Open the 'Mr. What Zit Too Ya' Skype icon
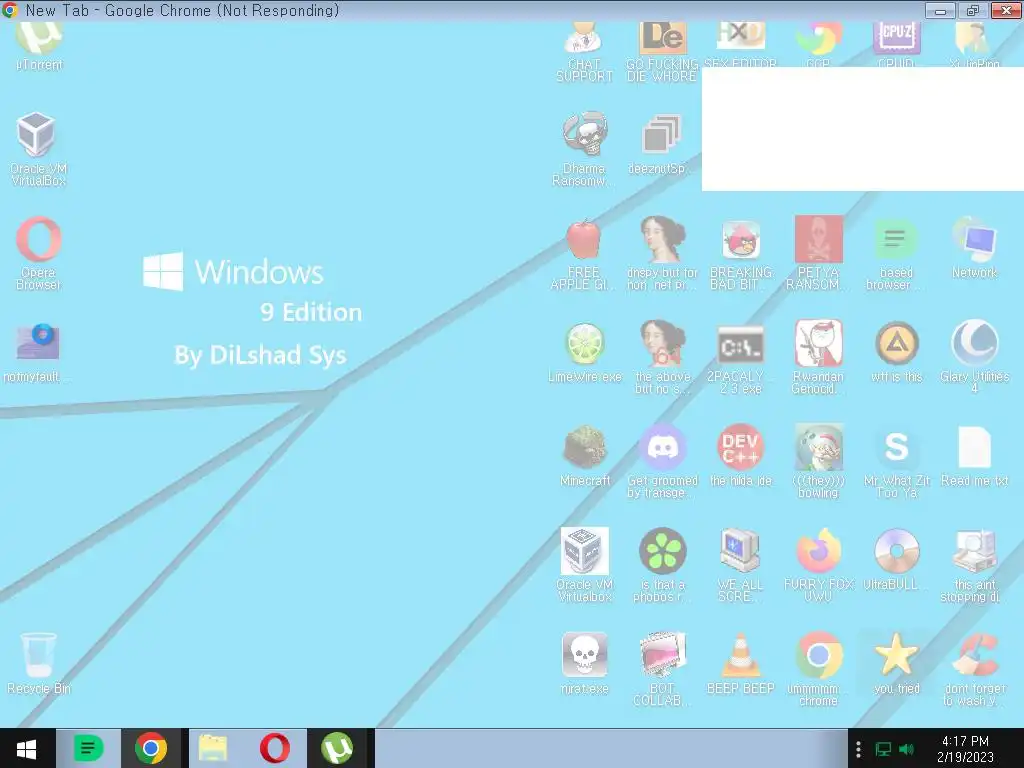This screenshot has height=768, width=1024. [897, 462]
